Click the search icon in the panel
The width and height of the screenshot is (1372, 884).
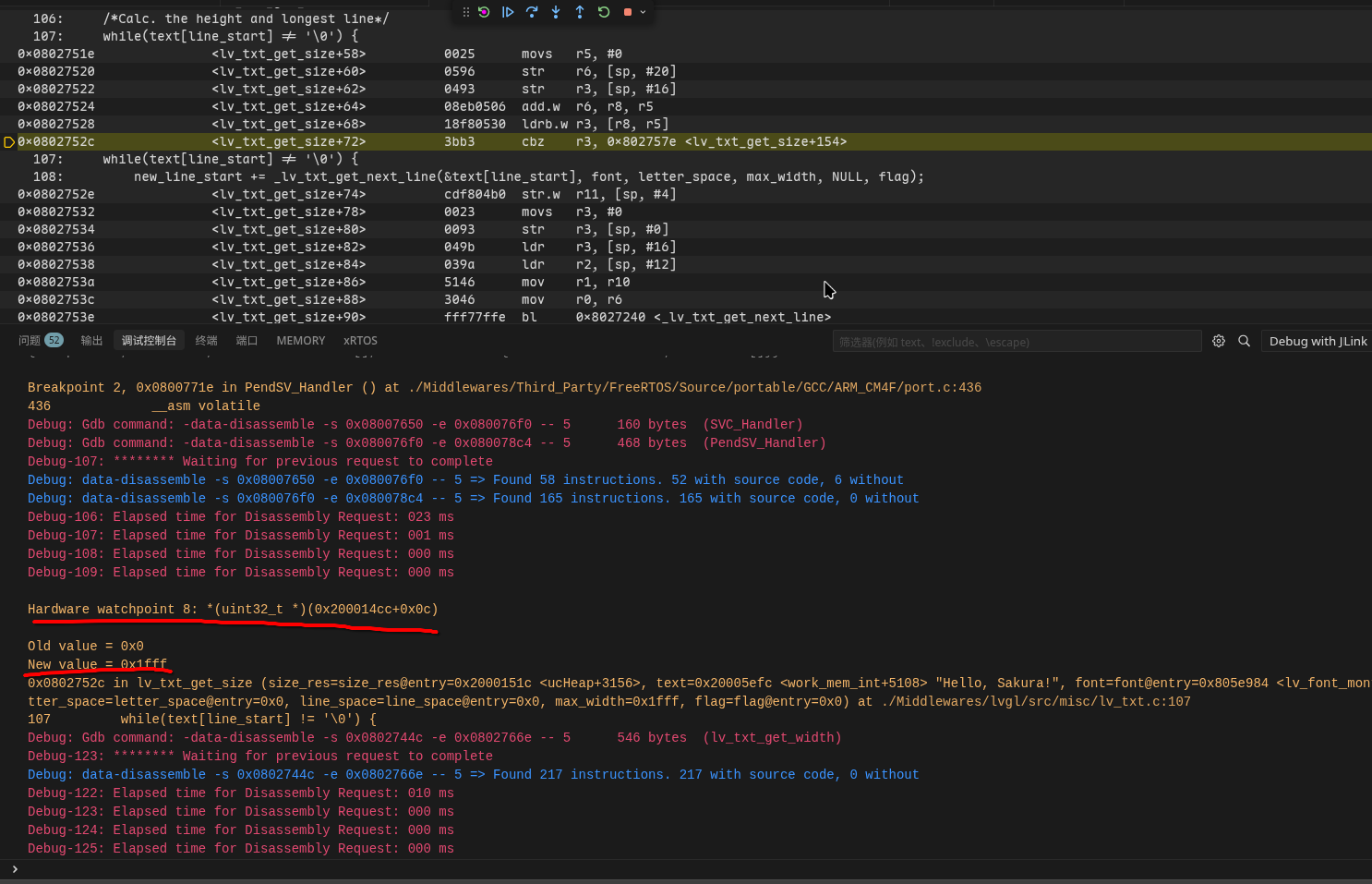(1245, 341)
